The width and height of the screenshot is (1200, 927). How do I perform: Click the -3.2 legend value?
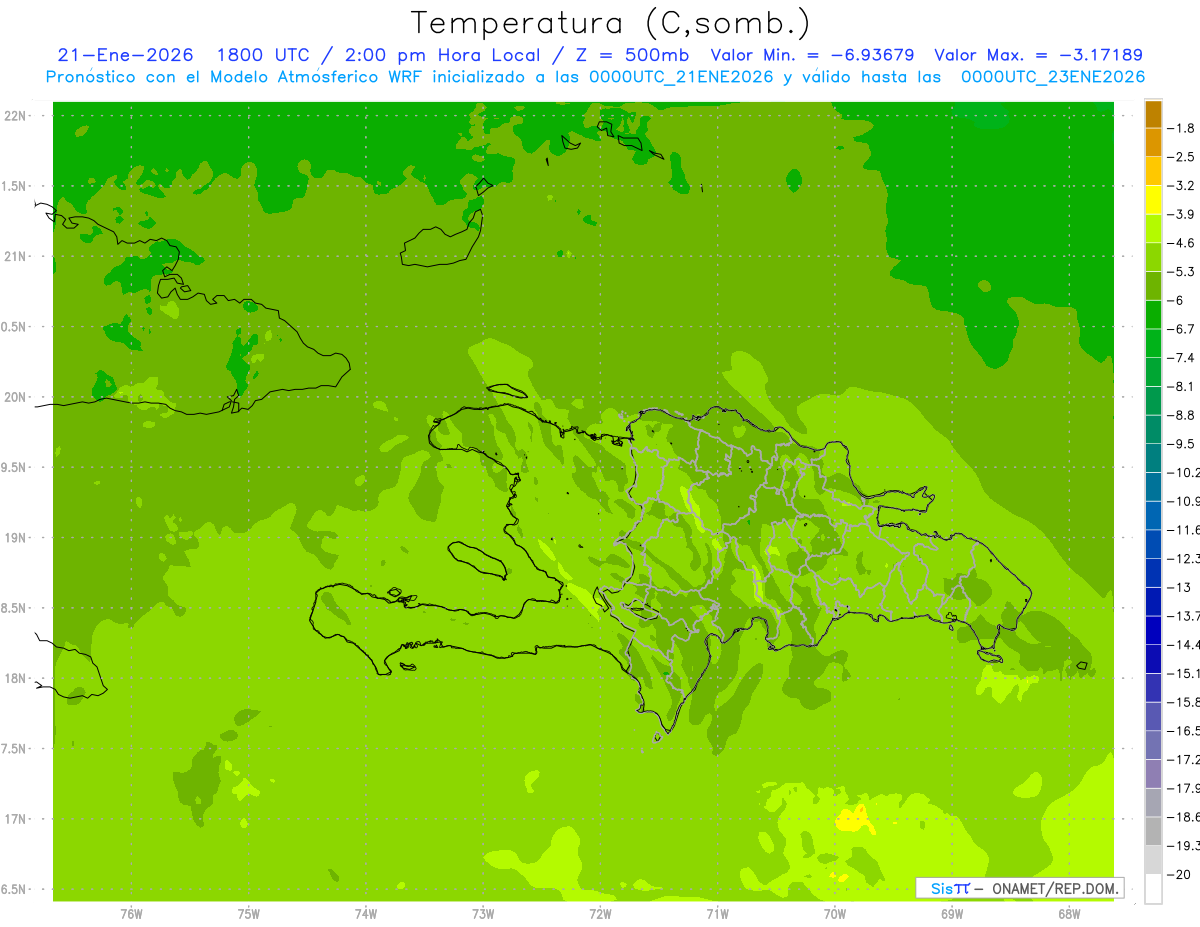[x=1181, y=185]
